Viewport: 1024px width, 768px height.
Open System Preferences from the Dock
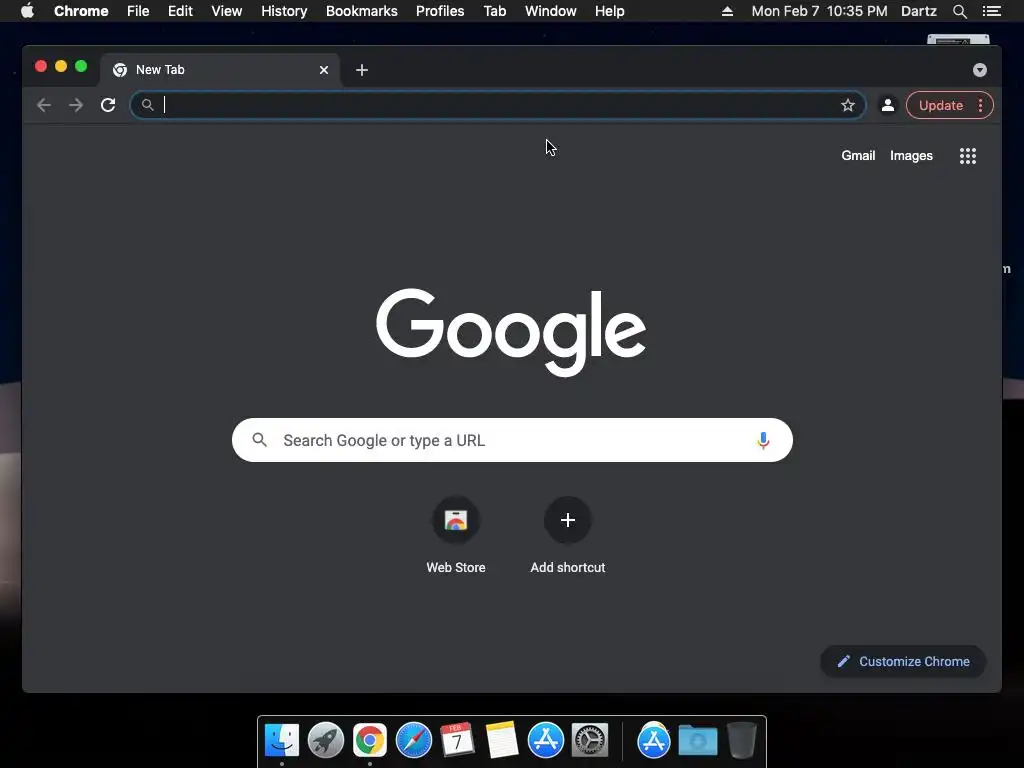[x=590, y=741]
